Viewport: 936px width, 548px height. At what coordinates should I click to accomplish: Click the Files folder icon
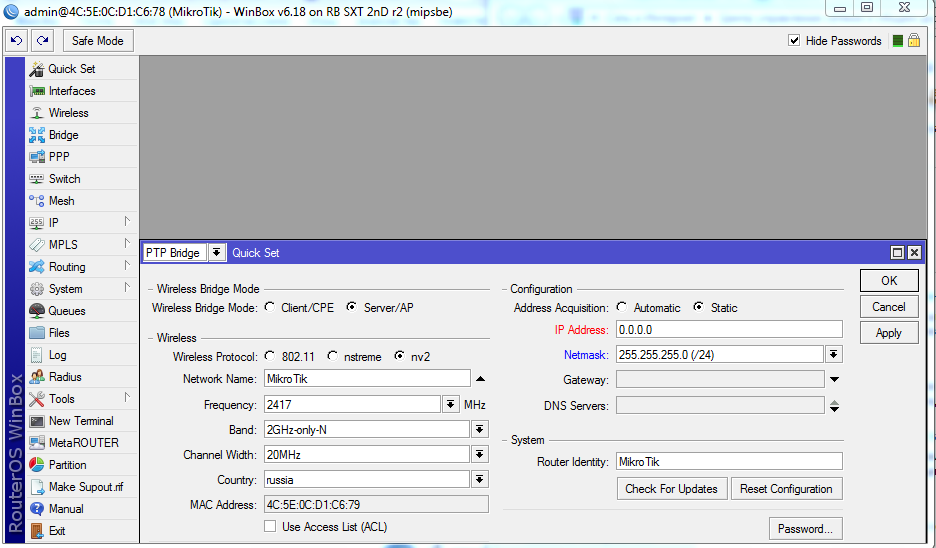coord(37,333)
